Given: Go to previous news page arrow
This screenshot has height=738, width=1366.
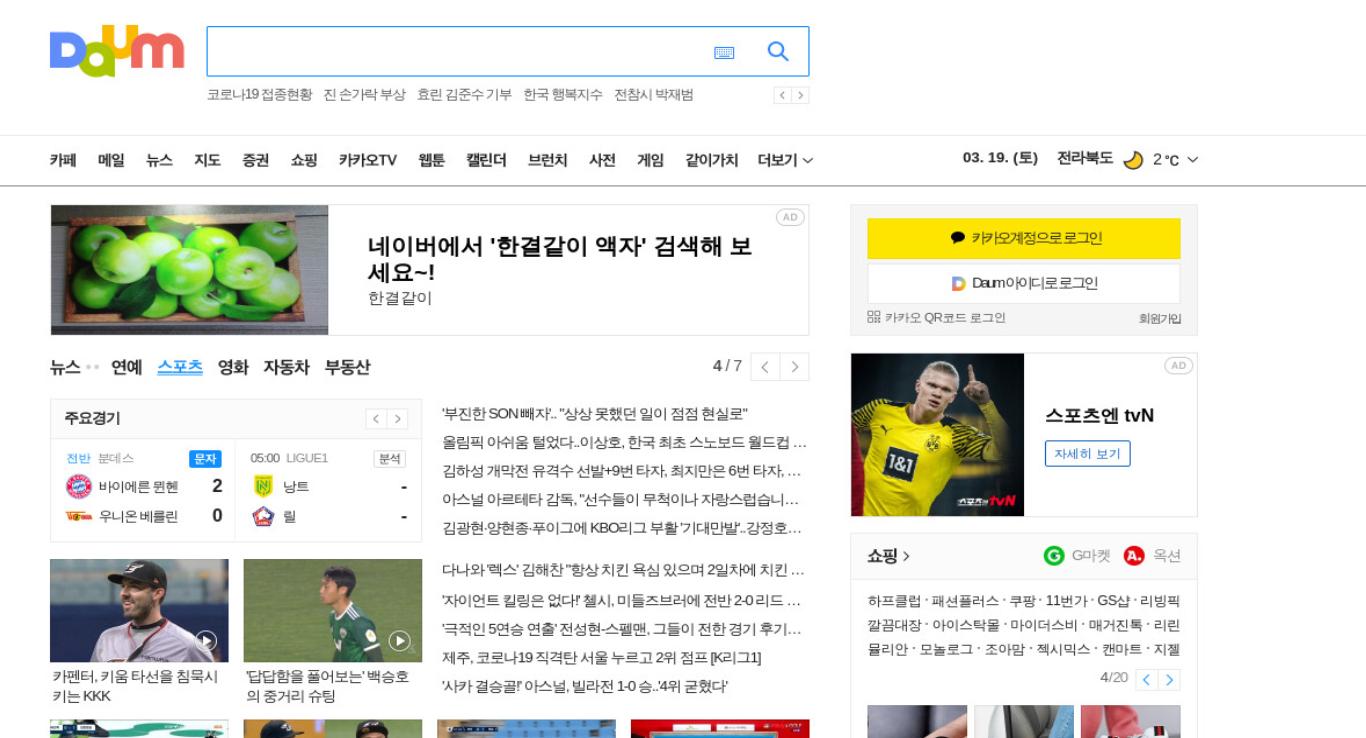Looking at the screenshot, I should (x=765, y=367).
